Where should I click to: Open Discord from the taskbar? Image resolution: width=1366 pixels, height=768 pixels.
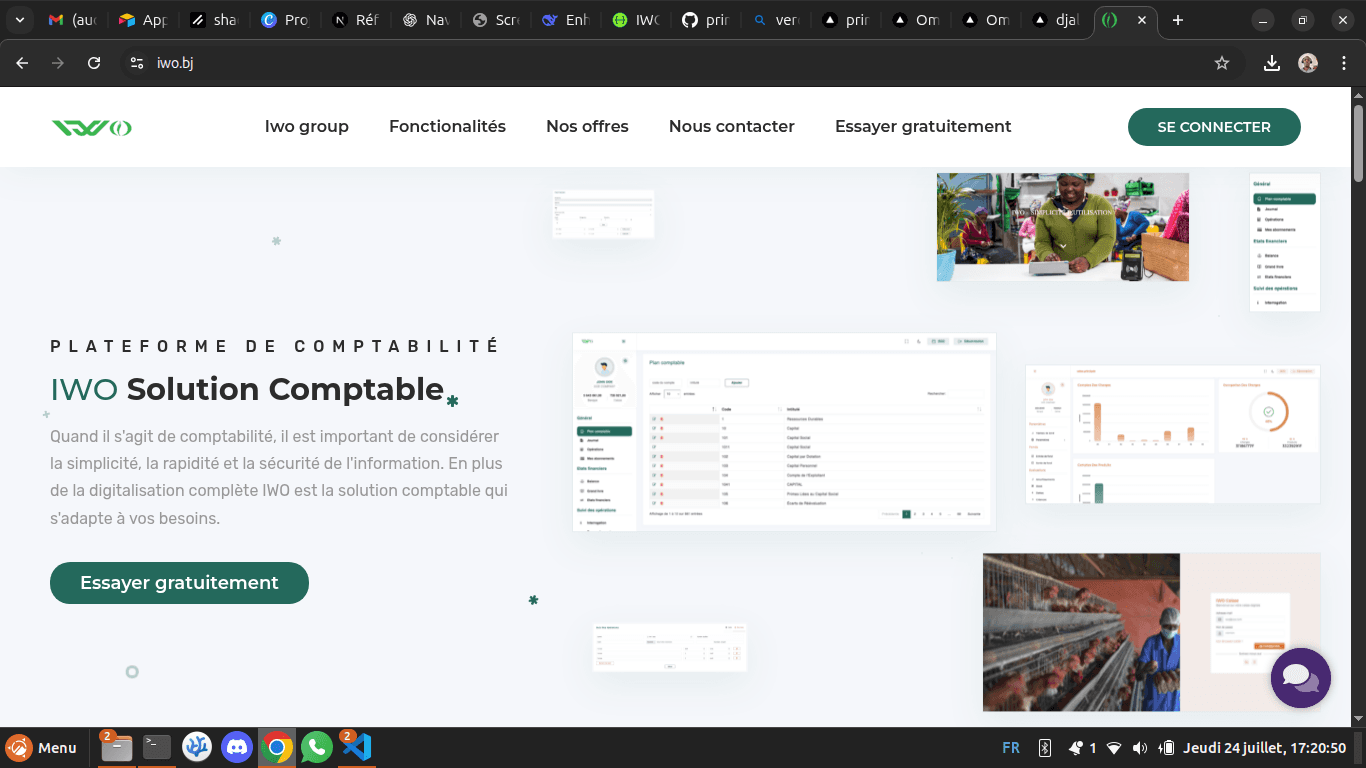coord(237,747)
